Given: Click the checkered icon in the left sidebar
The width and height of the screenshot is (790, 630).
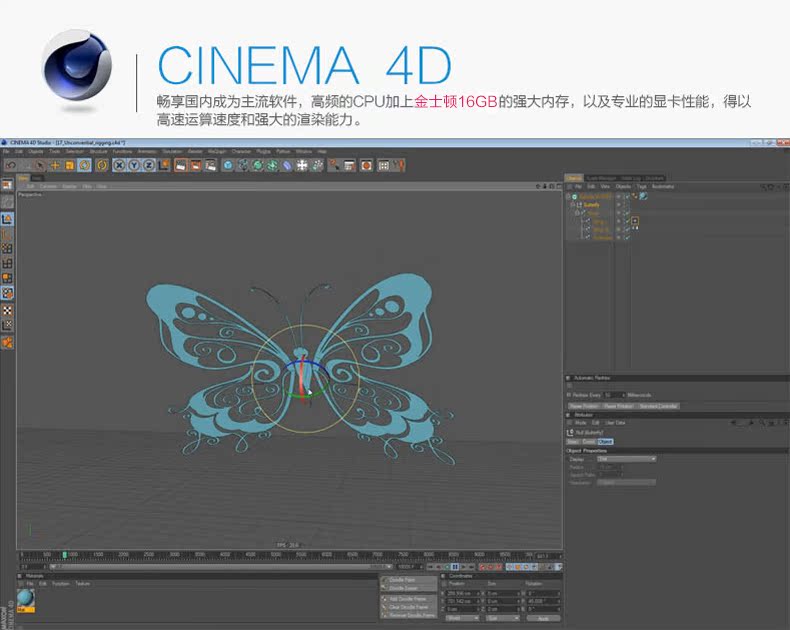Looking at the screenshot, I should (7, 310).
